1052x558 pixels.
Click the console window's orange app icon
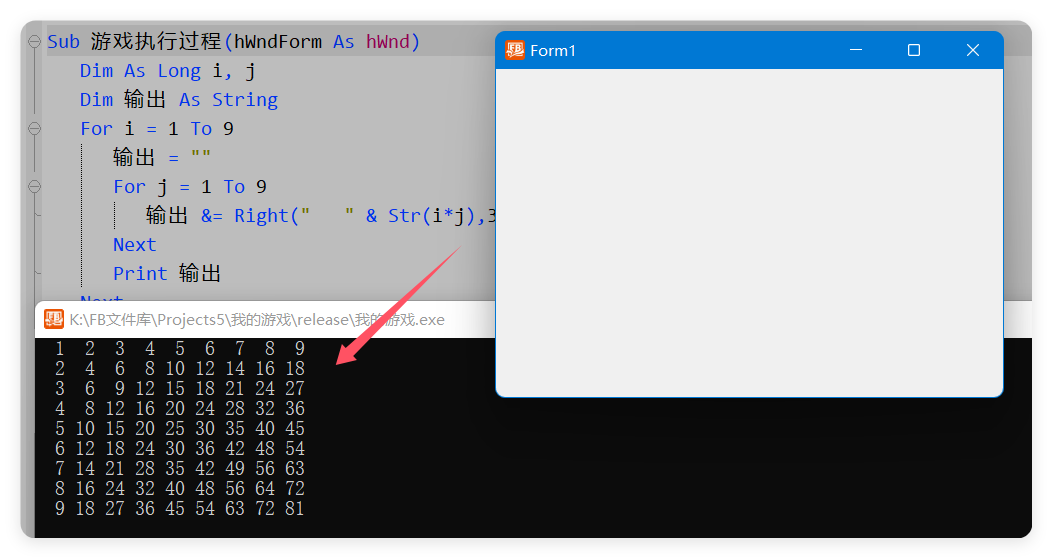(x=53, y=319)
